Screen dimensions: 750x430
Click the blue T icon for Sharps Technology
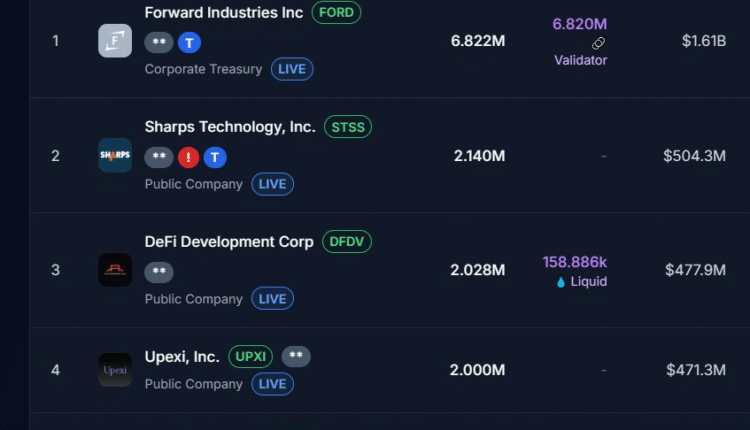click(x=215, y=157)
